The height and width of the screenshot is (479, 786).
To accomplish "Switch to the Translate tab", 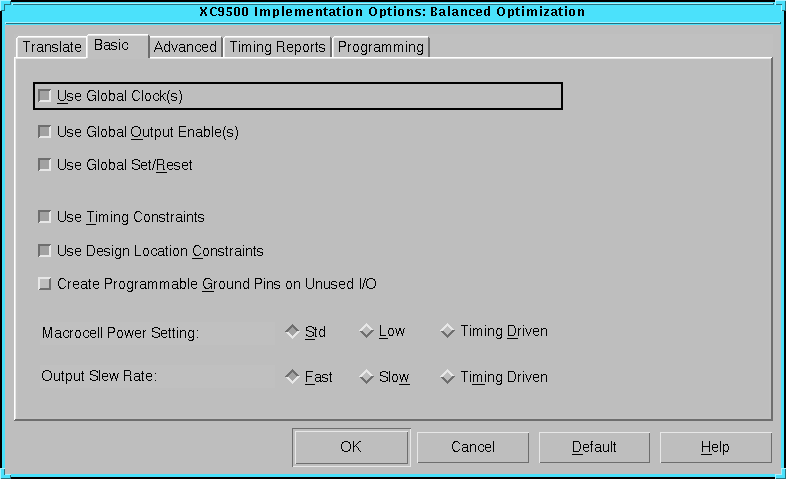I will coord(52,47).
